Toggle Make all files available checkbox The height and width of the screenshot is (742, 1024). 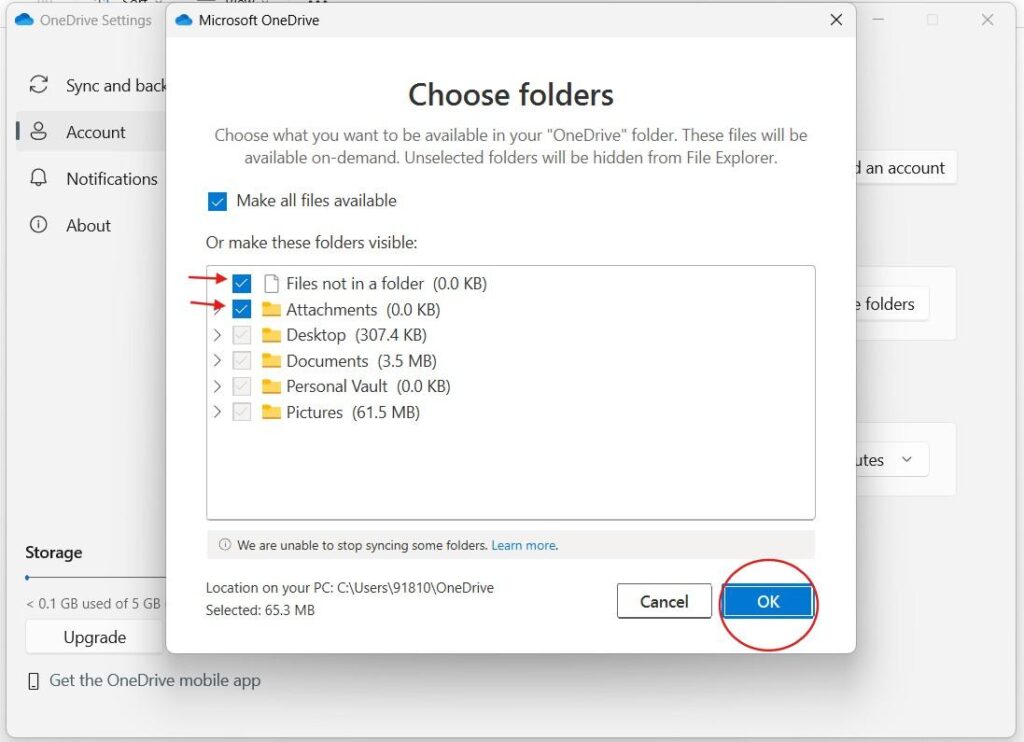point(217,201)
